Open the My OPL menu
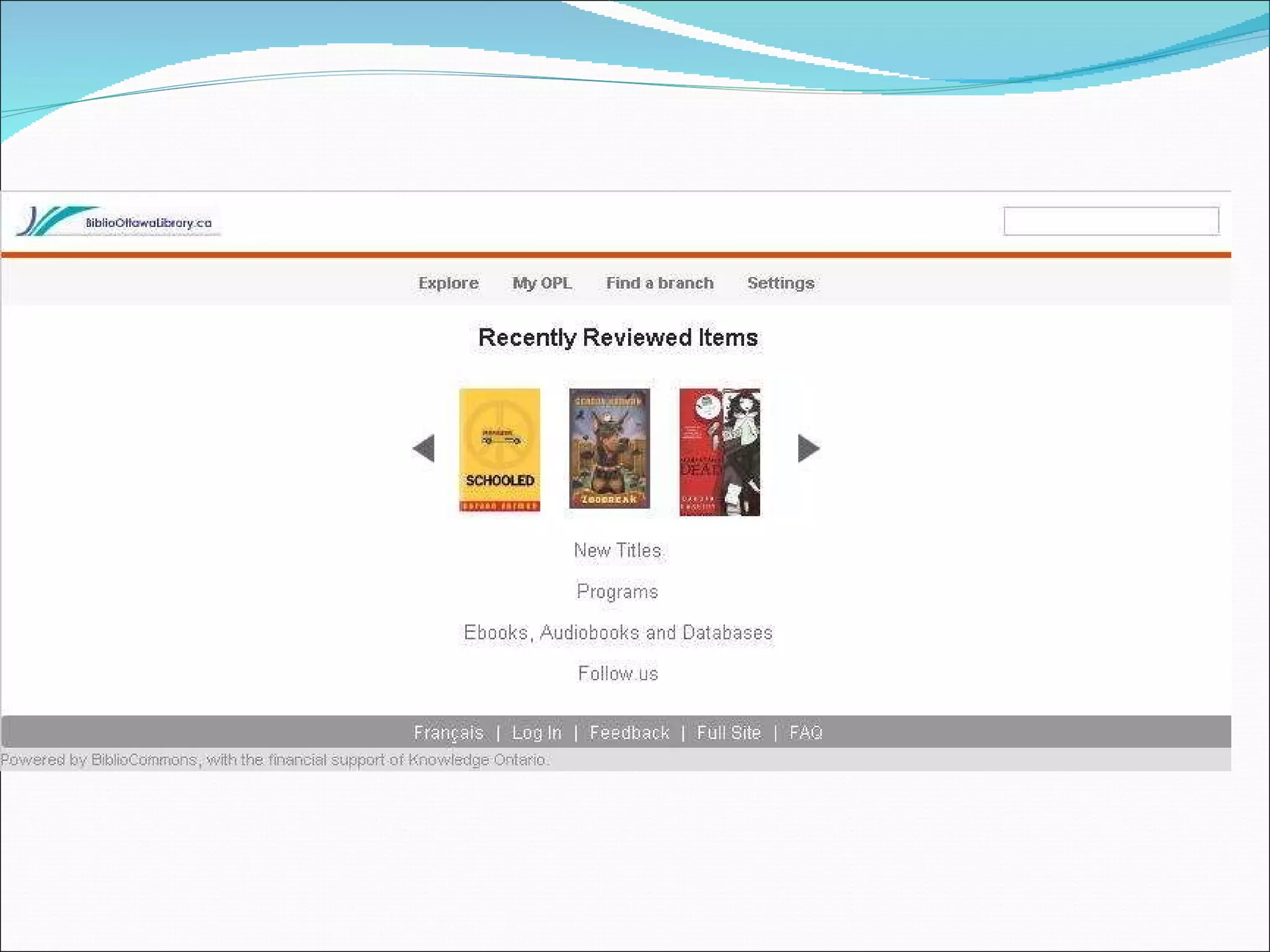The height and width of the screenshot is (952, 1270). point(542,283)
